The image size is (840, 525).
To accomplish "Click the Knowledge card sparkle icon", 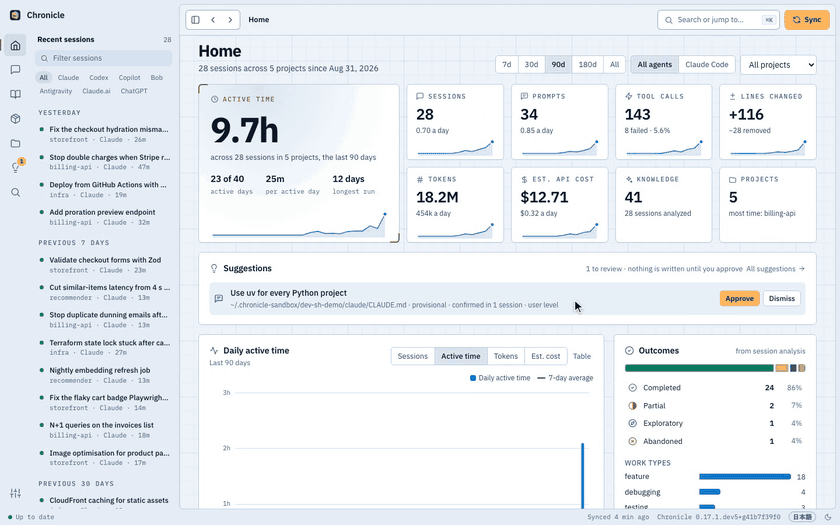I will coord(628,179).
